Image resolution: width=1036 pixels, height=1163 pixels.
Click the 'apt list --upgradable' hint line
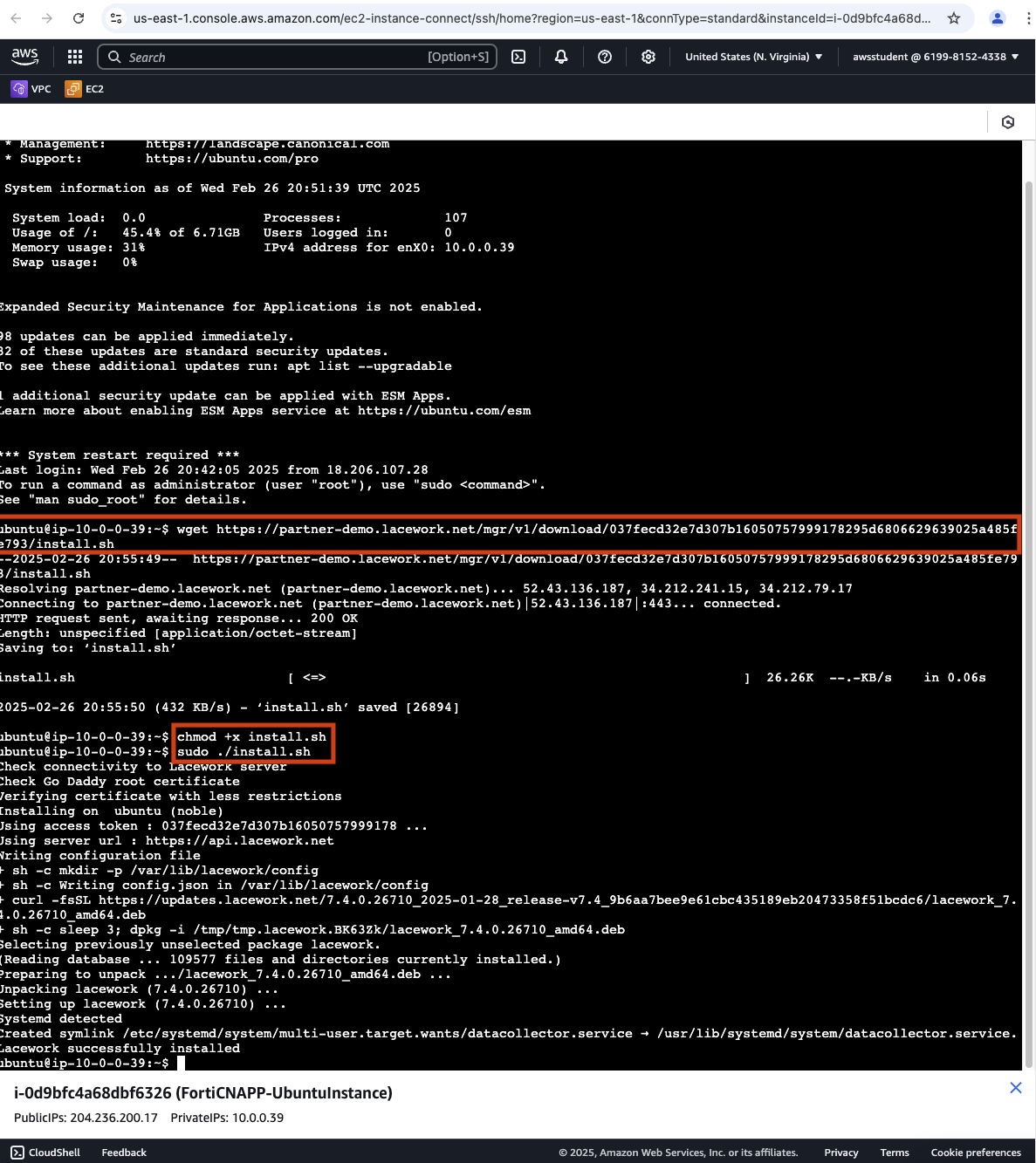coord(226,366)
